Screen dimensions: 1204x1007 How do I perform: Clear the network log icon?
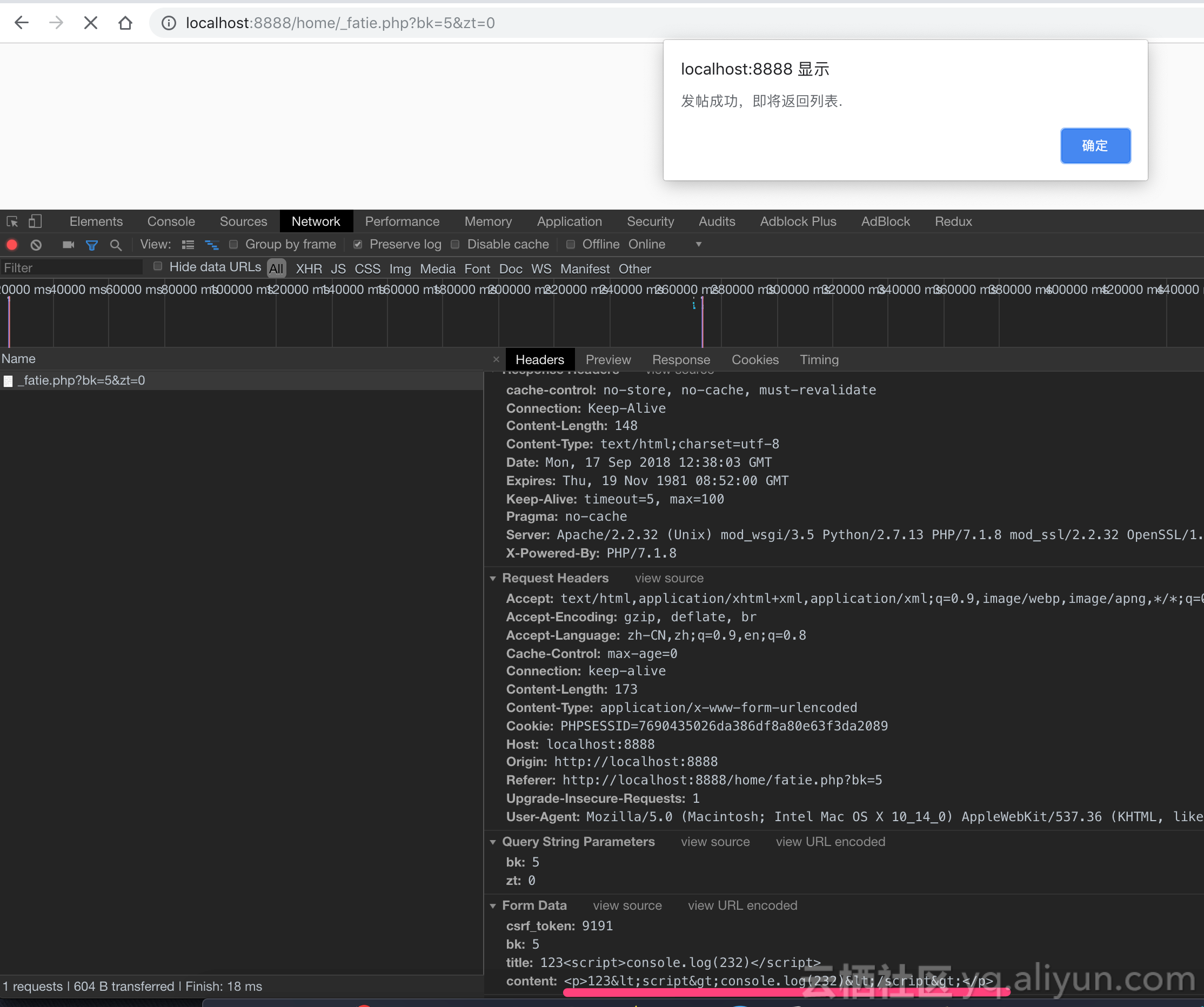(36, 245)
